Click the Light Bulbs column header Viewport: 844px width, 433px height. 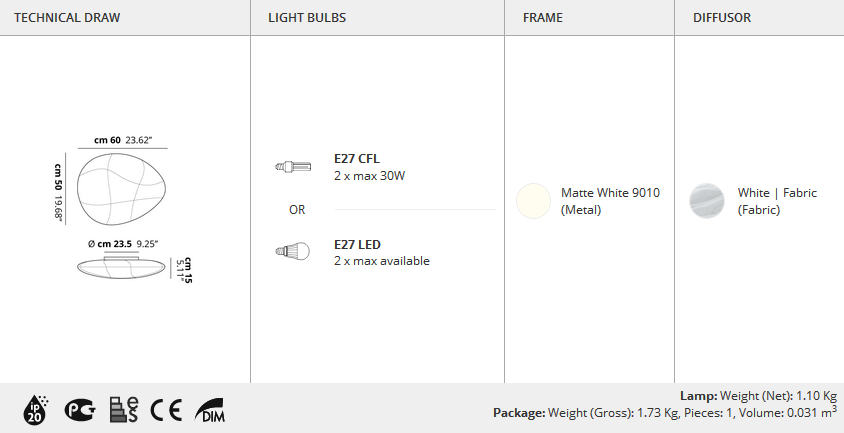(307, 18)
